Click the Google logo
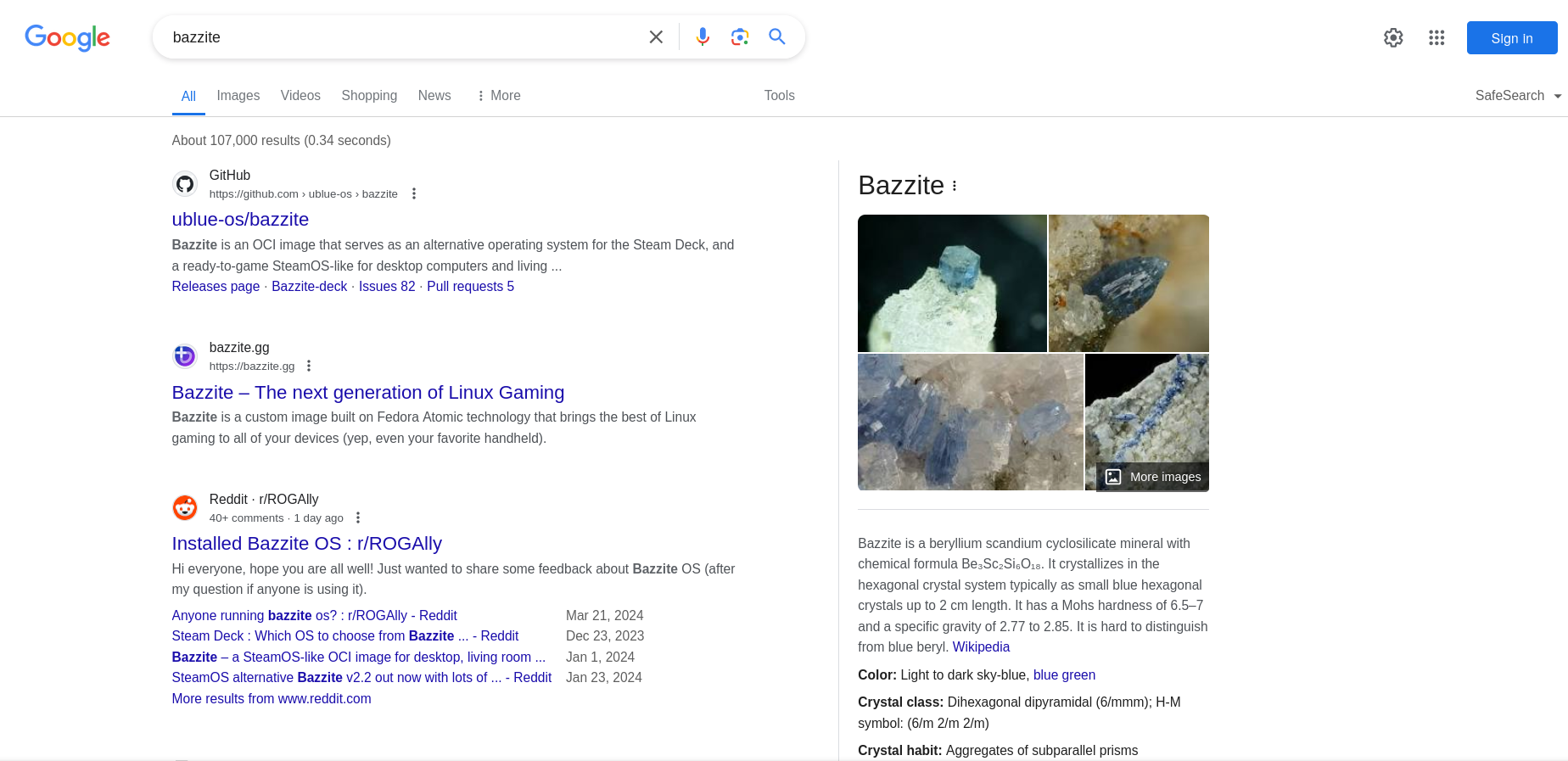The image size is (1568, 761). (68, 37)
